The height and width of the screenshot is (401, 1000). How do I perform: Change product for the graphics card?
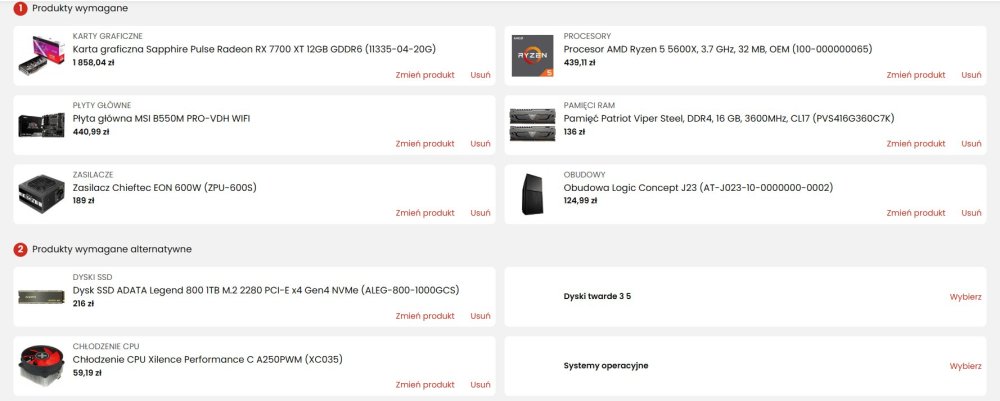425,75
